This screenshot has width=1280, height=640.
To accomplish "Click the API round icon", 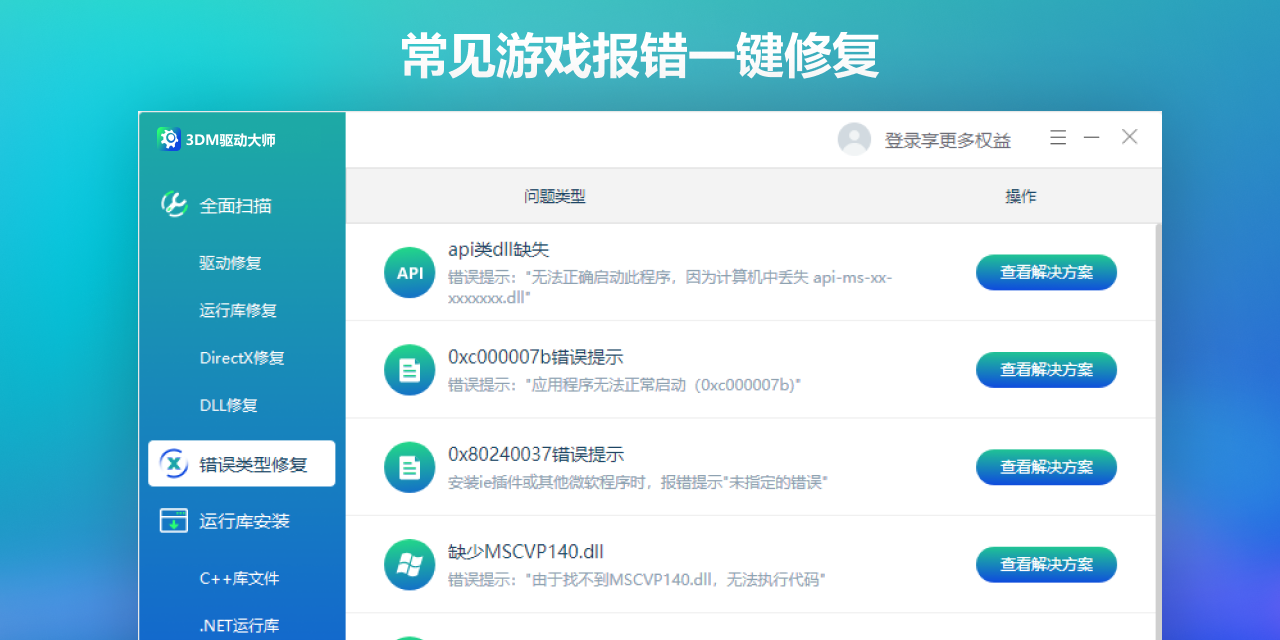I will pyautogui.click(x=409, y=273).
